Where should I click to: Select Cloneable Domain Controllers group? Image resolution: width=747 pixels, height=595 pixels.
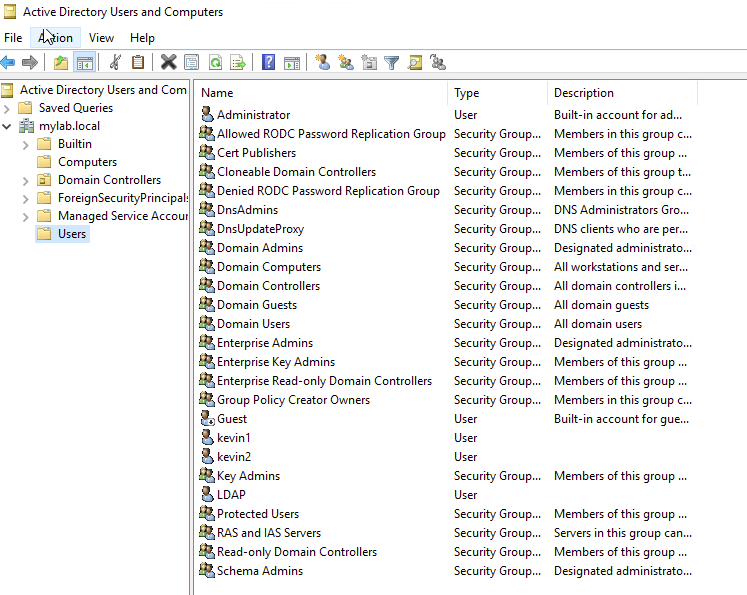coord(296,171)
